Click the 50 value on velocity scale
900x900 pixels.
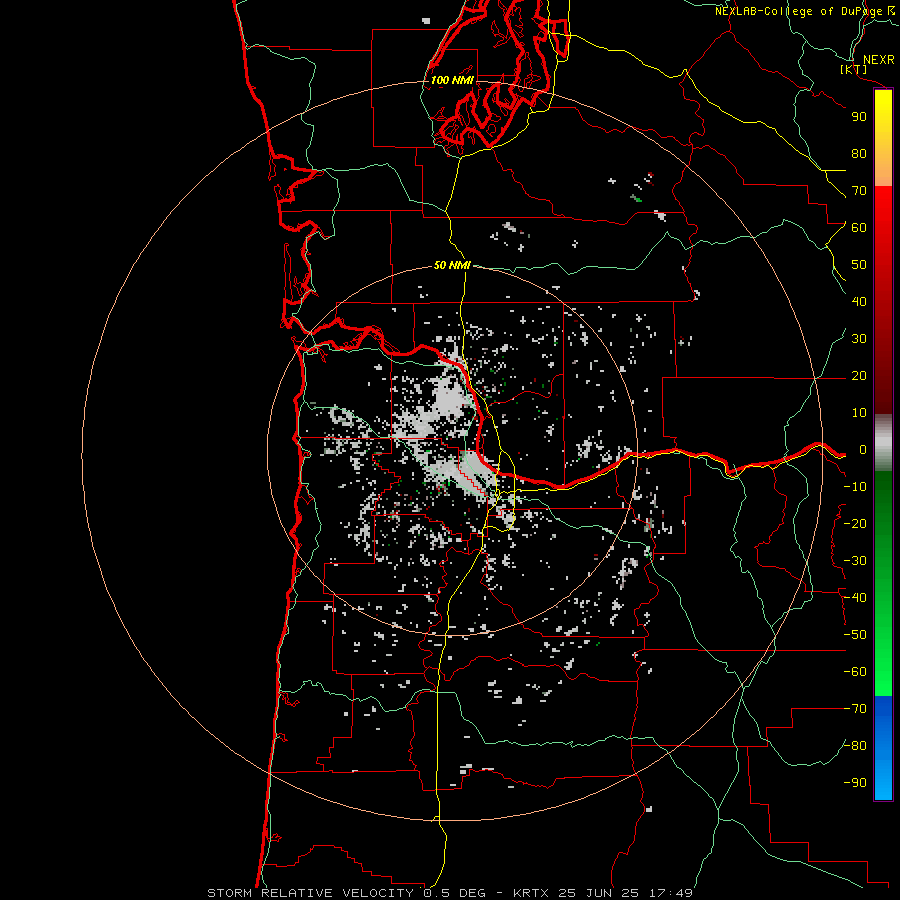(x=859, y=265)
